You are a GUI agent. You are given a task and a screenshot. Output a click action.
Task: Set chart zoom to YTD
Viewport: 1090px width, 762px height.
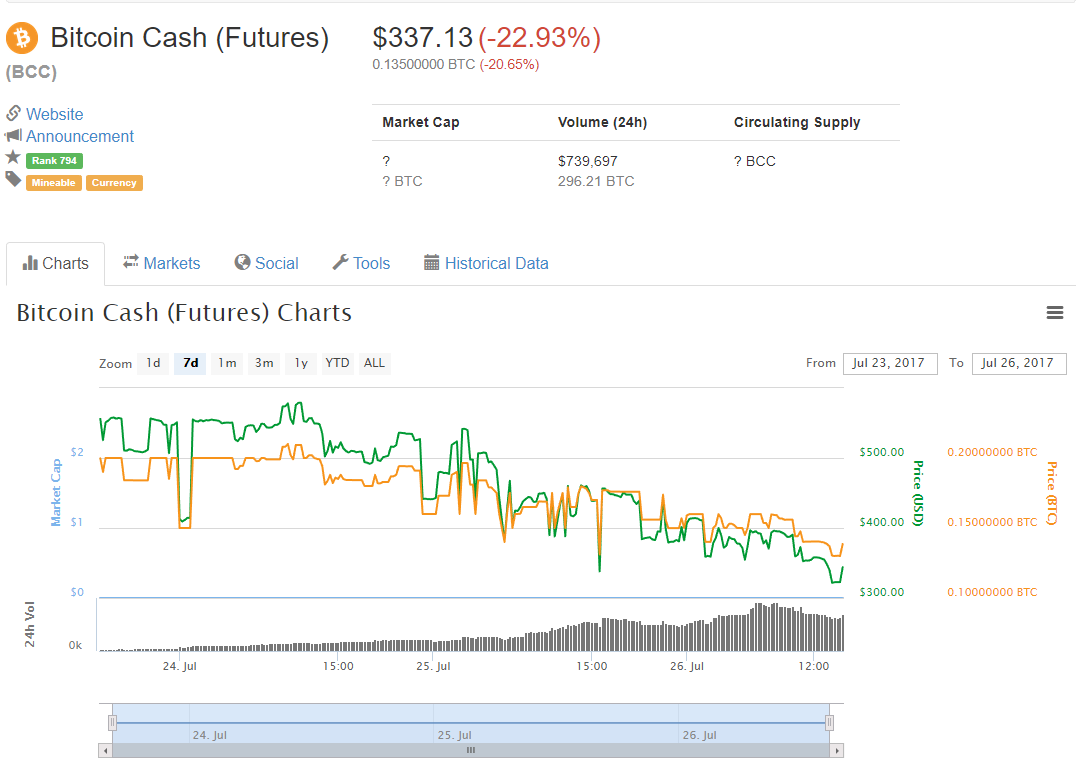[x=337, y=363]
